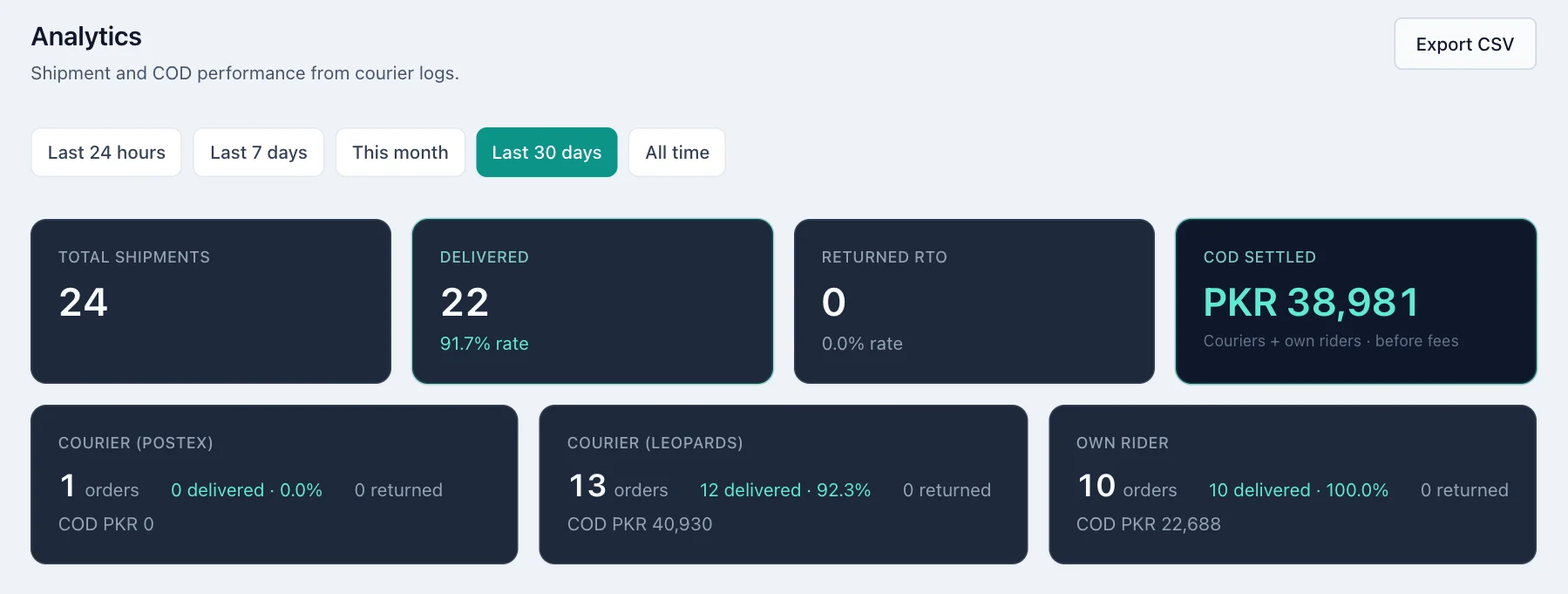Image resolution: width=1568 pixels, height=594 pixels.
Task: Switch to Last 7 days range
Action: click(x=259, y=153)
